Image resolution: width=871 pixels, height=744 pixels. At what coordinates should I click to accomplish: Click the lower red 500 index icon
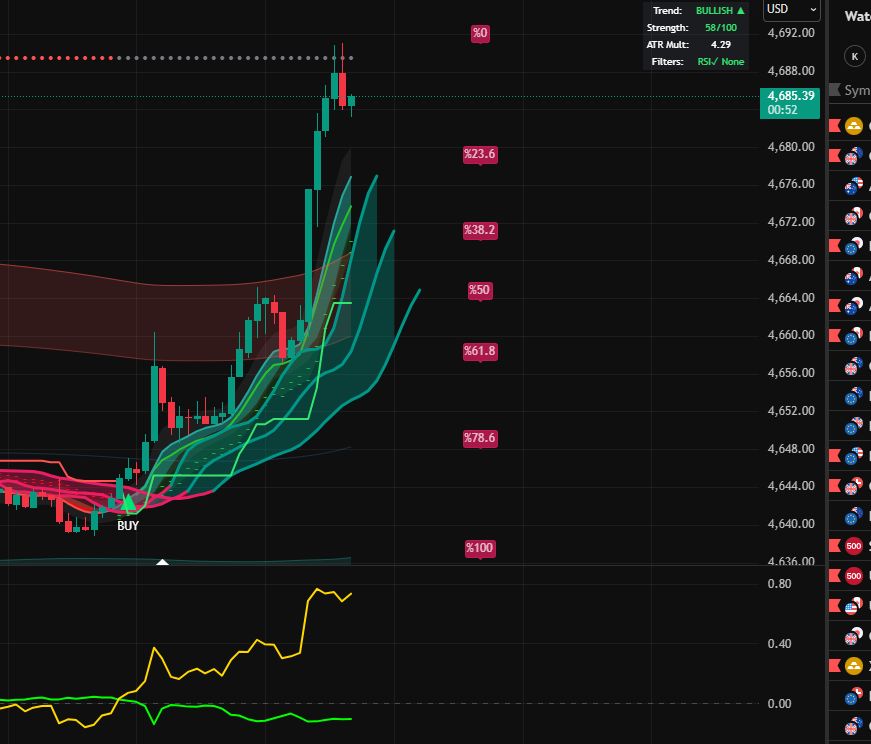coord(853,576)
